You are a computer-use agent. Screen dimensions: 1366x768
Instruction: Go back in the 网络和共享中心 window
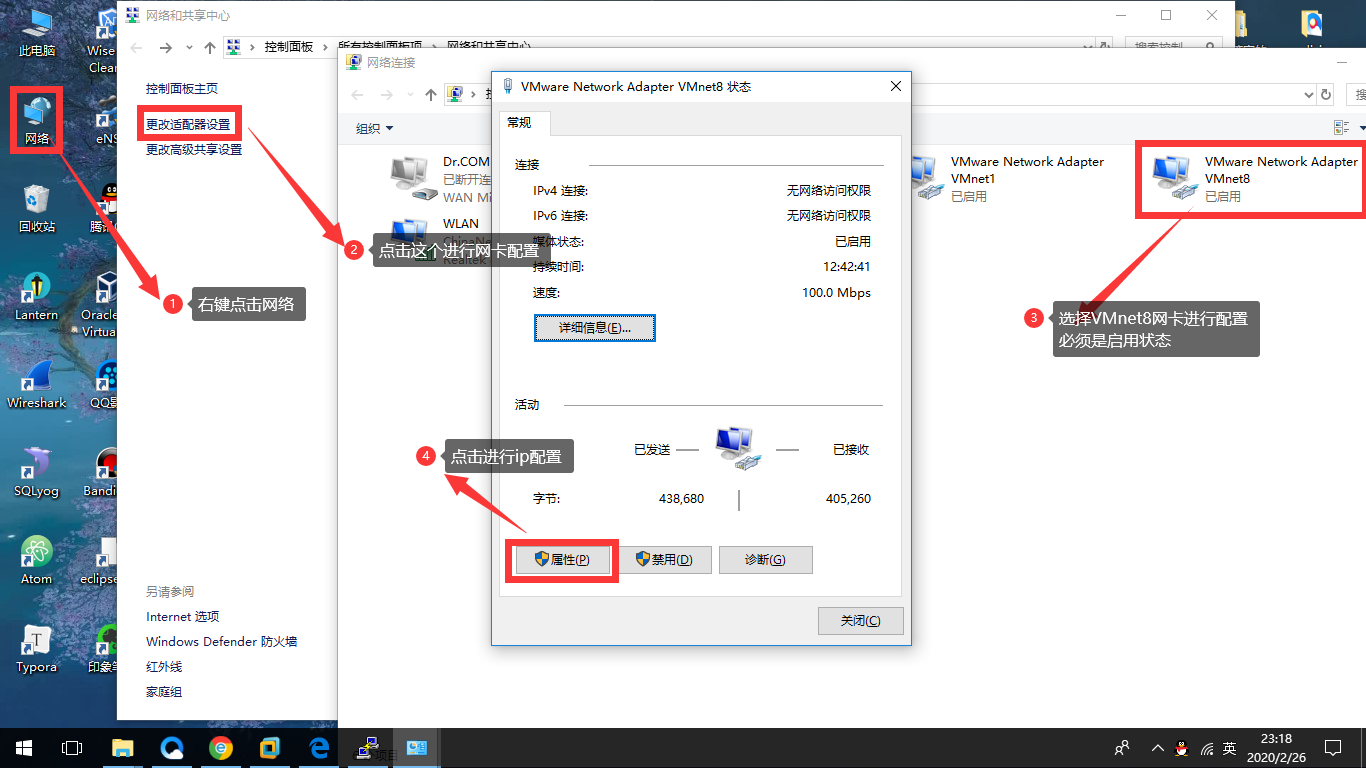[x=137, y=47]
